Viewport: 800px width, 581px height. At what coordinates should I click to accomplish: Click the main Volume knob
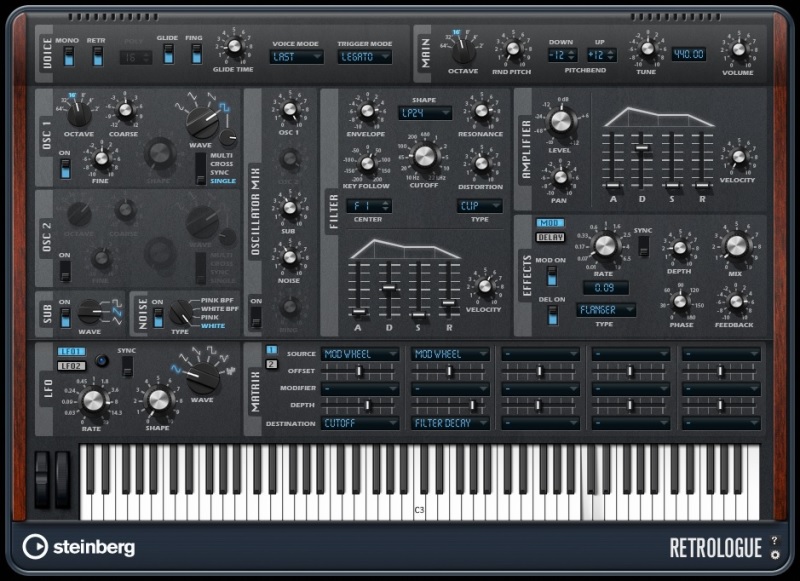coord(738,49)
